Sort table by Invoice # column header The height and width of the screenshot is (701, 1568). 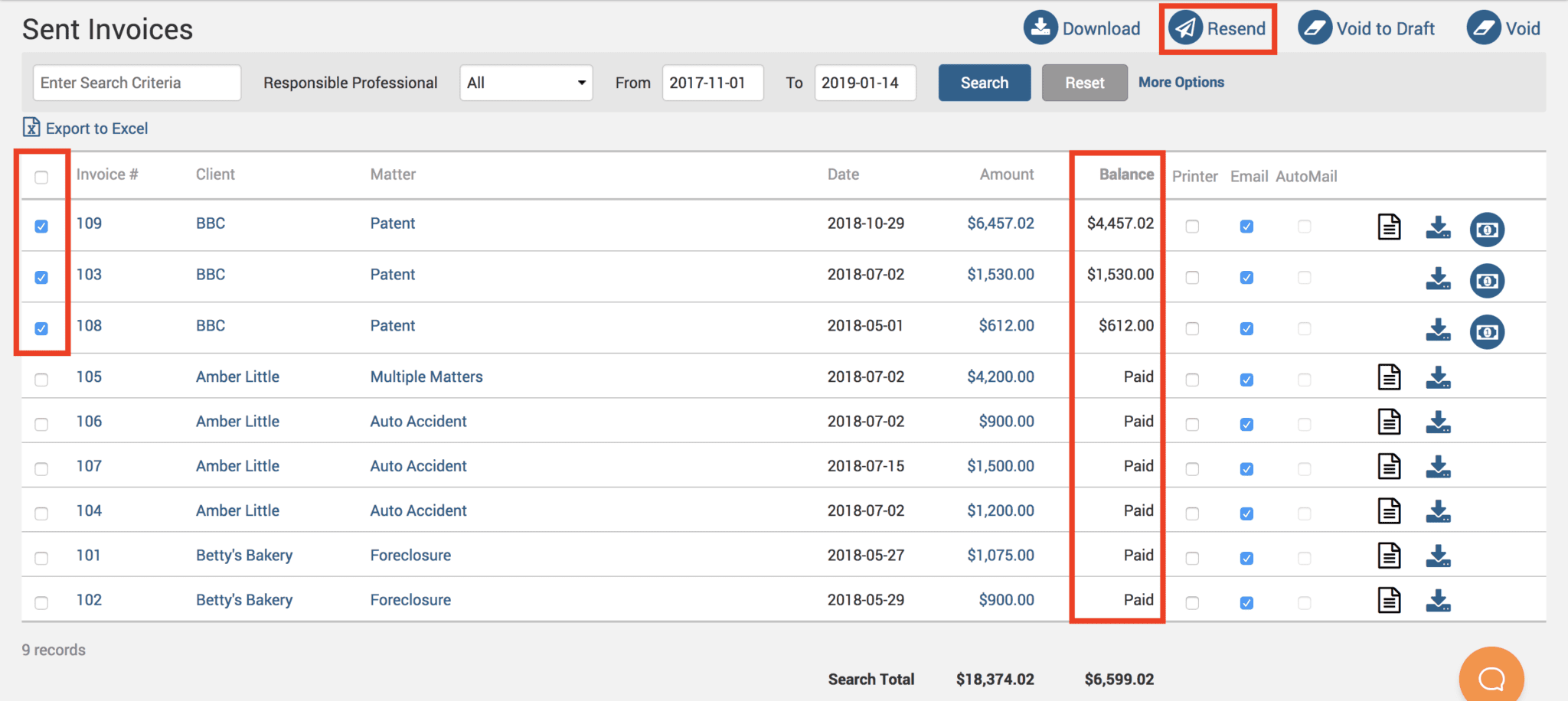click(107, 174)
